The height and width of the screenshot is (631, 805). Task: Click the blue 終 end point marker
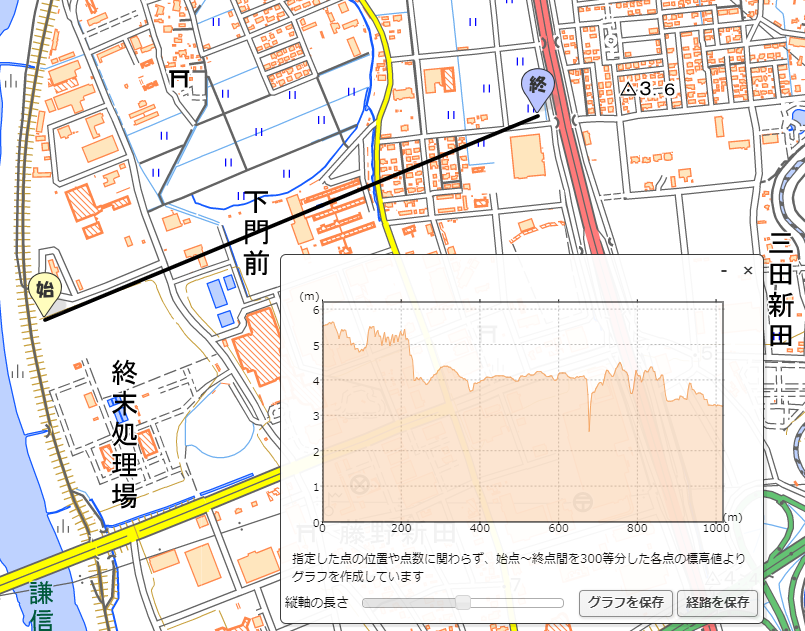click(538, 90)
